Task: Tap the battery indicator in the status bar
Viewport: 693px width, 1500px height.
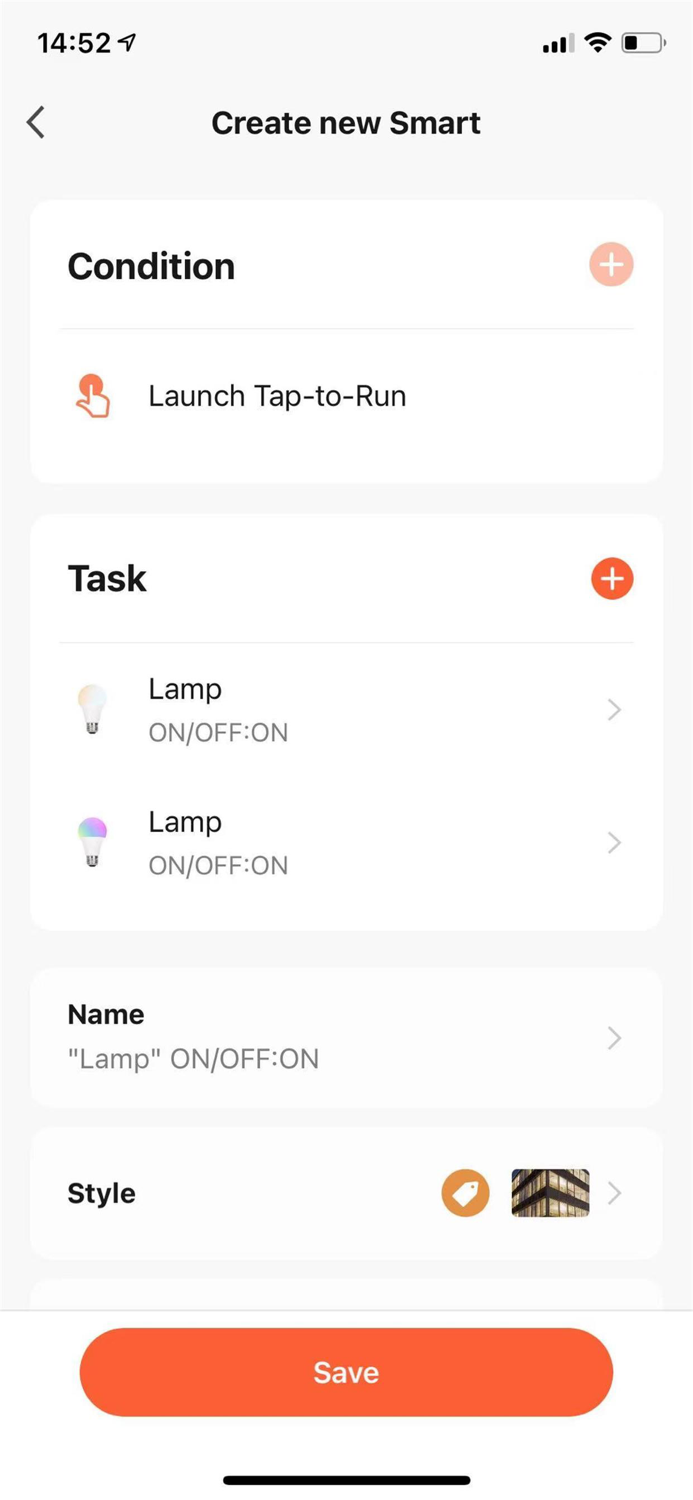Action: [641, 42]
